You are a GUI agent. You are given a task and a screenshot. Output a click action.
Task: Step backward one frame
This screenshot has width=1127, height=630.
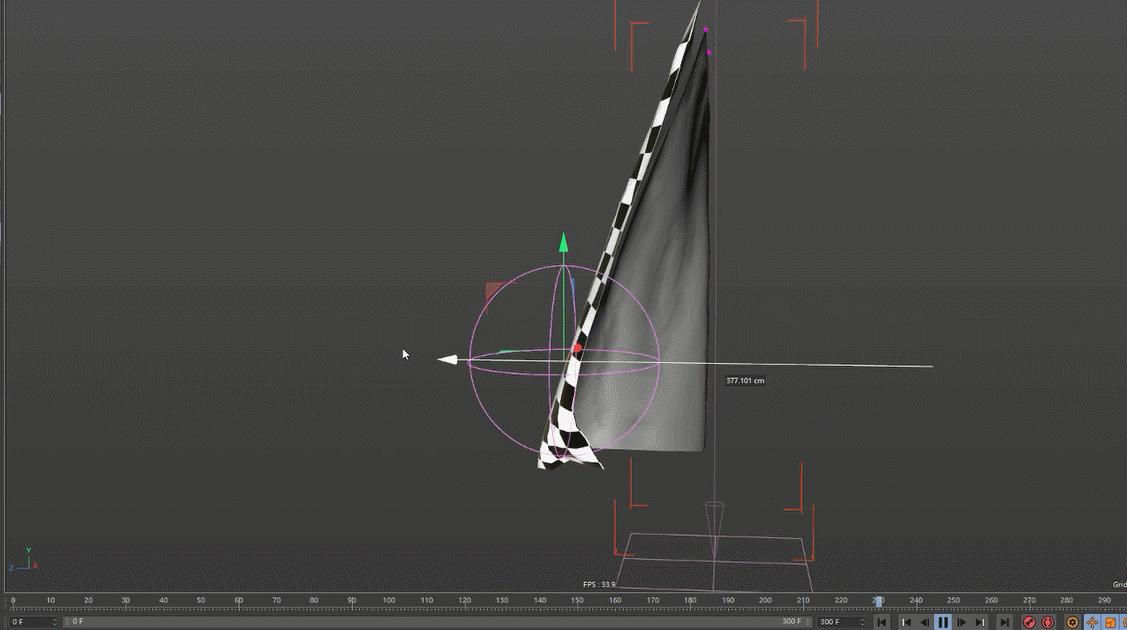click(924, 622)
